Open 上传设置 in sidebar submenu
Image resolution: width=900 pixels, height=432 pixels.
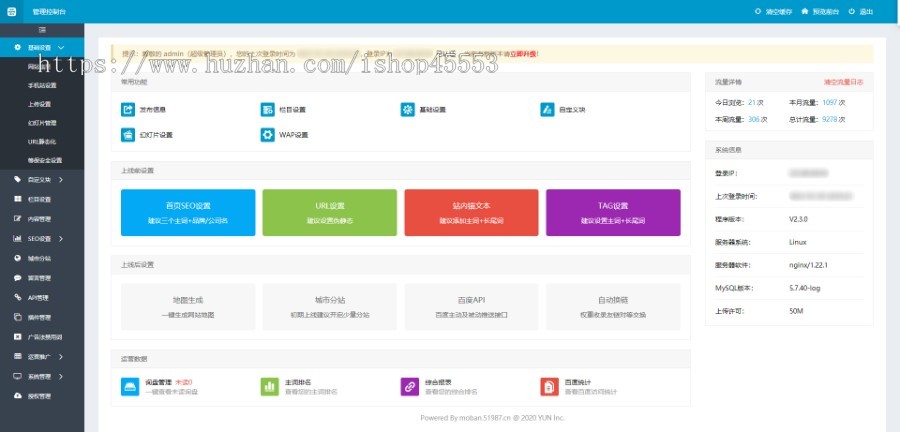pyautogui.click(x=42, y=104)
